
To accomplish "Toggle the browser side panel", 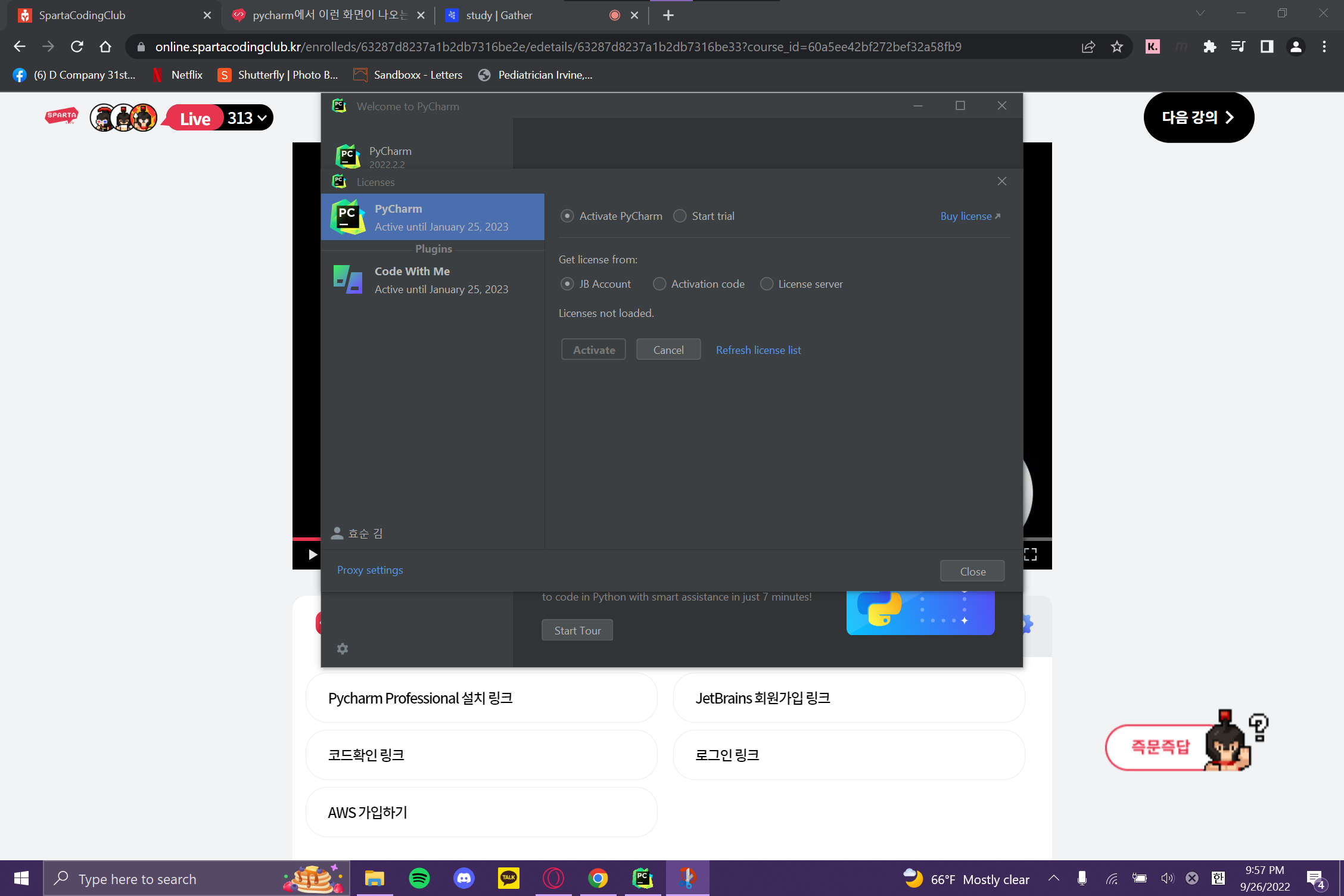I will click(1267, 46).
